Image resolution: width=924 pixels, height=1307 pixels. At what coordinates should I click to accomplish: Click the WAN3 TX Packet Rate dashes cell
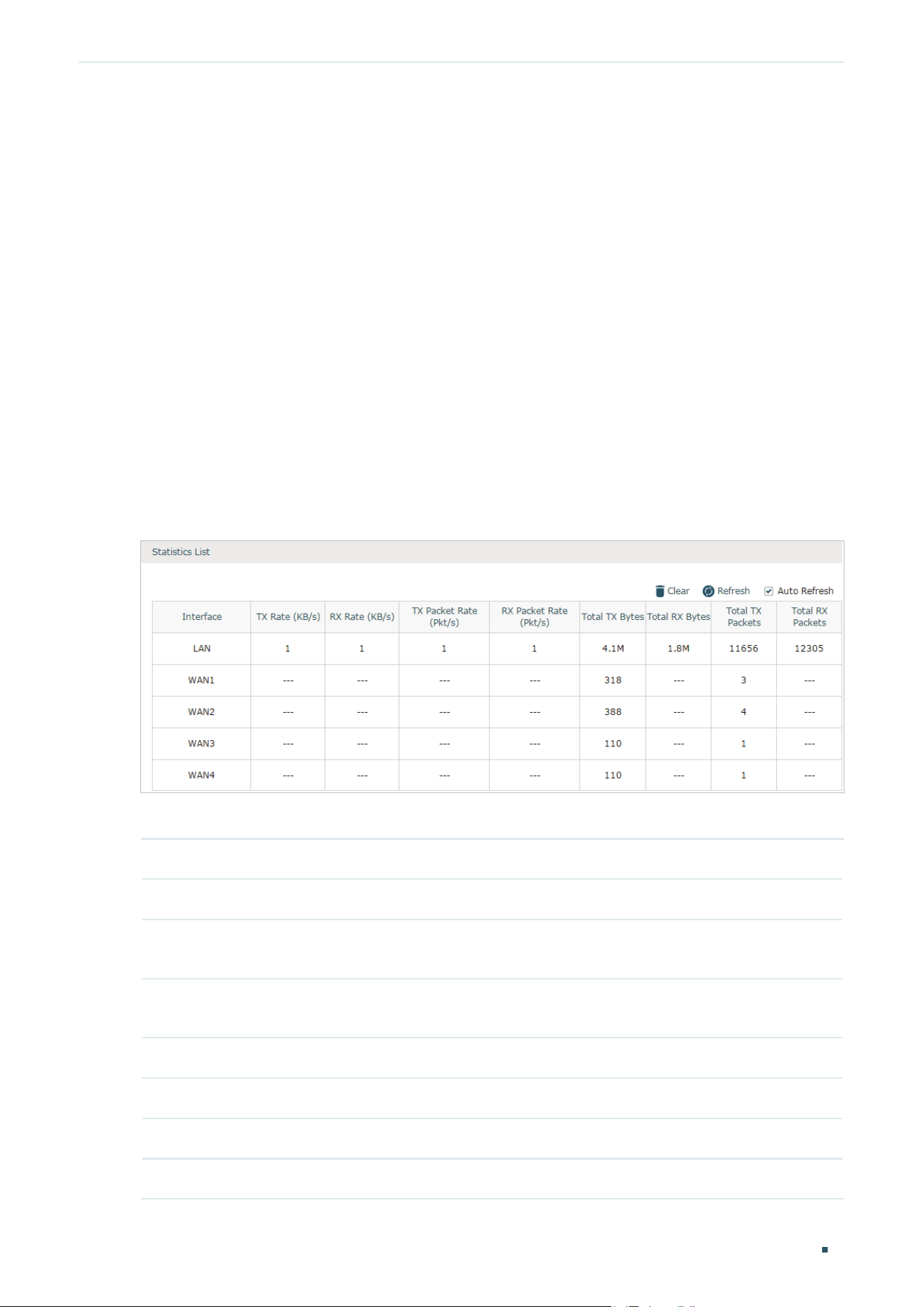(444, 744)
